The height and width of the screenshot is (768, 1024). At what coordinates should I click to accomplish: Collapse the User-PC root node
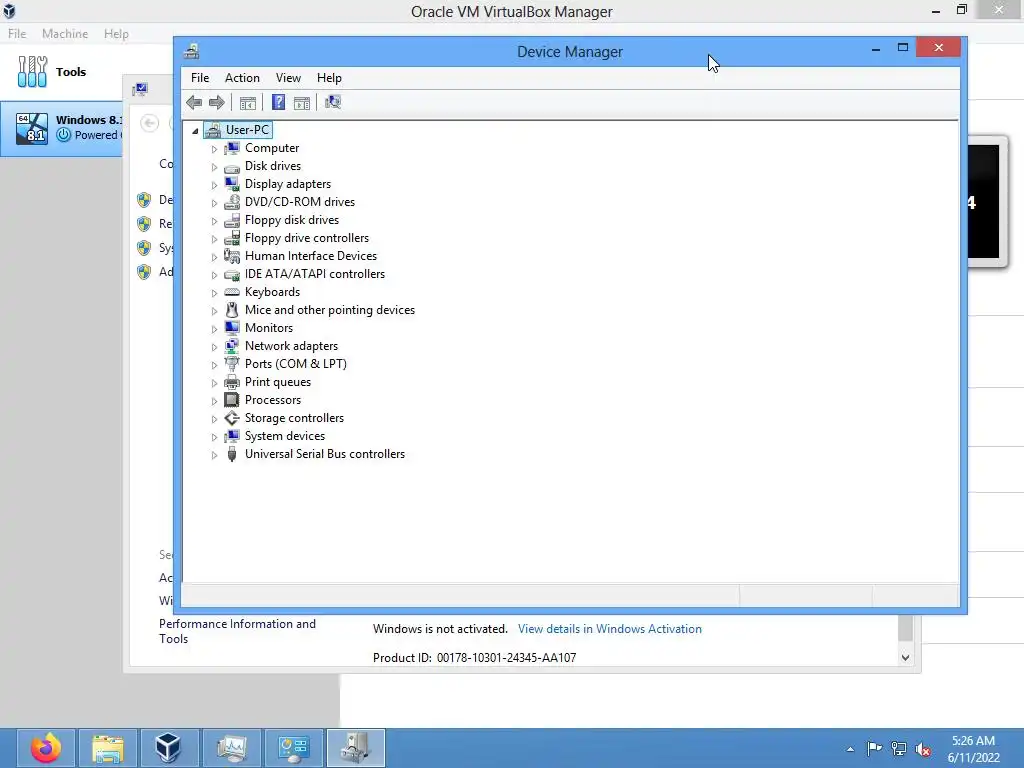(x=195, y=131)
